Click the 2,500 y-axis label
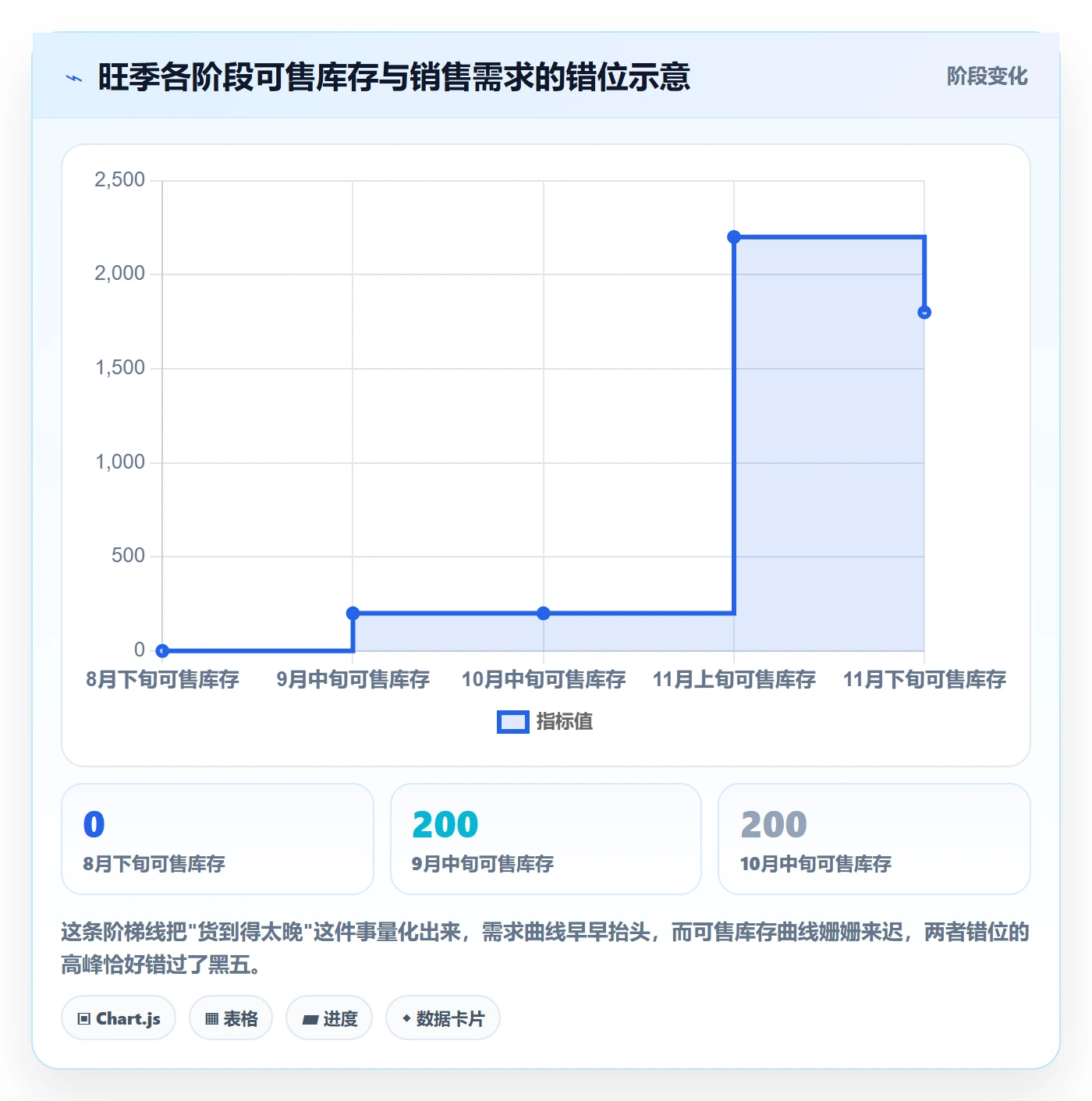Image resolution: width=1092 pixels, height=1101 pixels. [x=120, y=180]
